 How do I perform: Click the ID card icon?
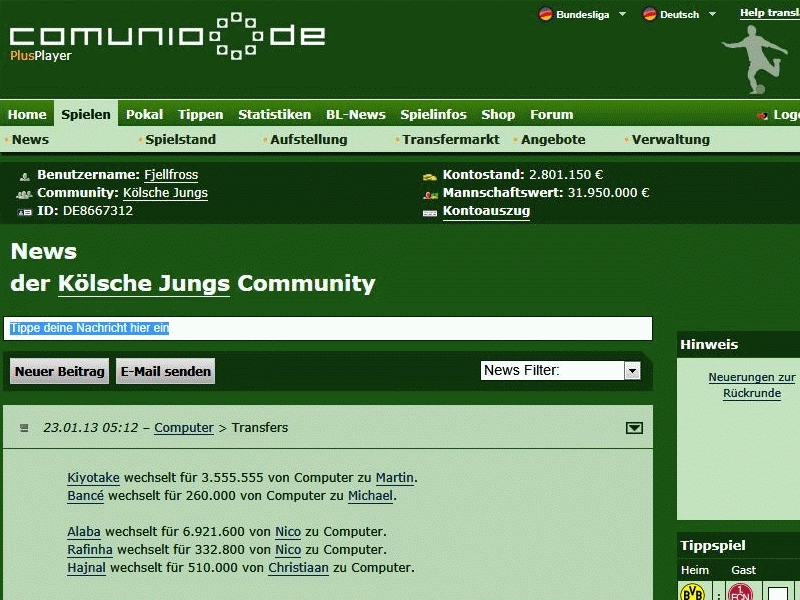24,212
